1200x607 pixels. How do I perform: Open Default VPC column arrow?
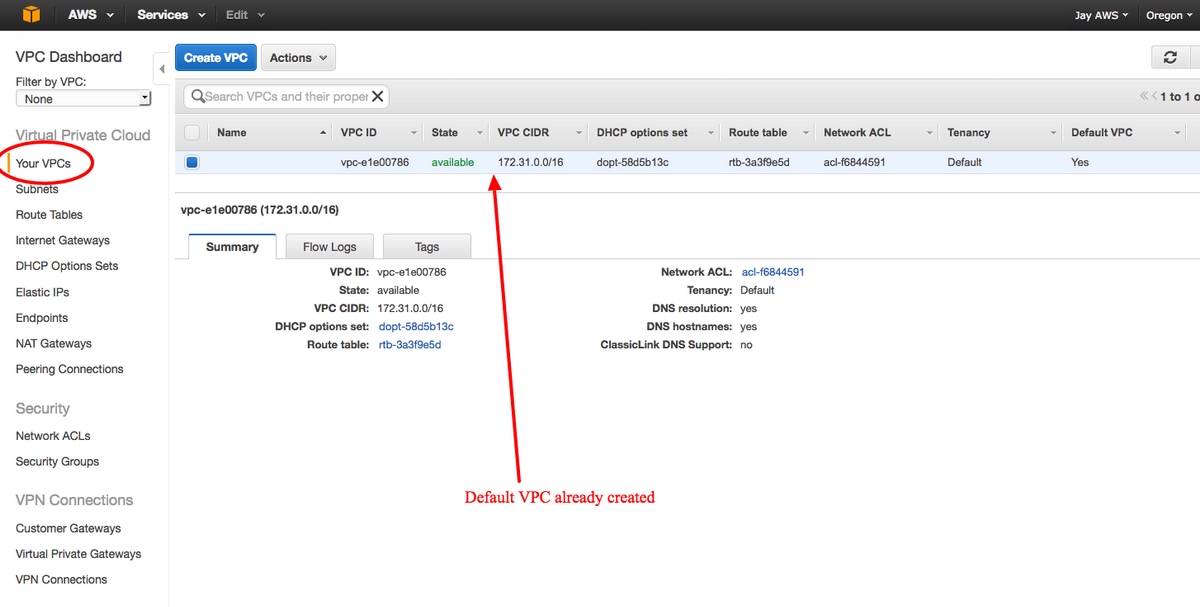[1178, 133]
